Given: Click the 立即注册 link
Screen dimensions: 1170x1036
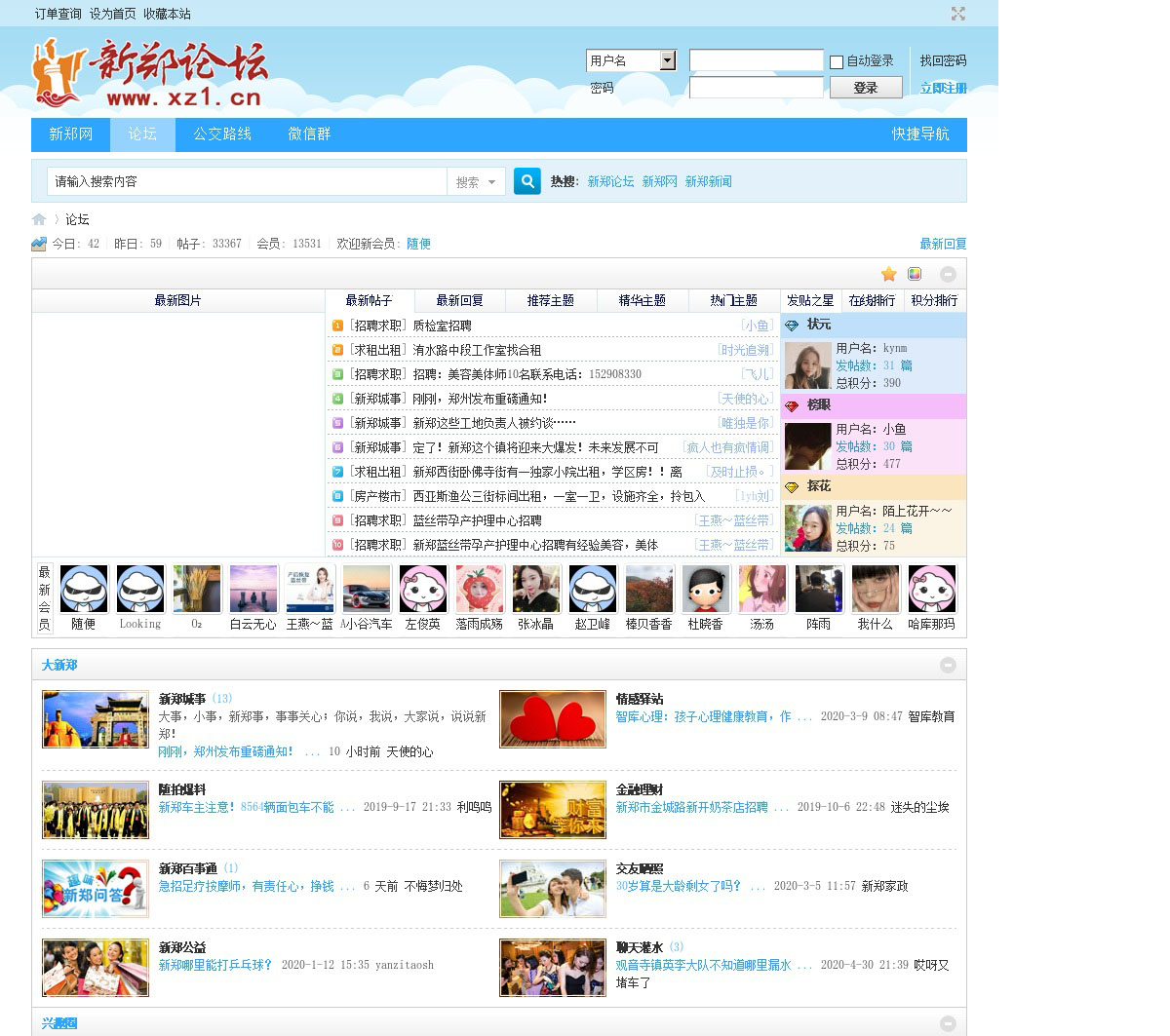Looking at the screenshot, I should pos(943,88).
